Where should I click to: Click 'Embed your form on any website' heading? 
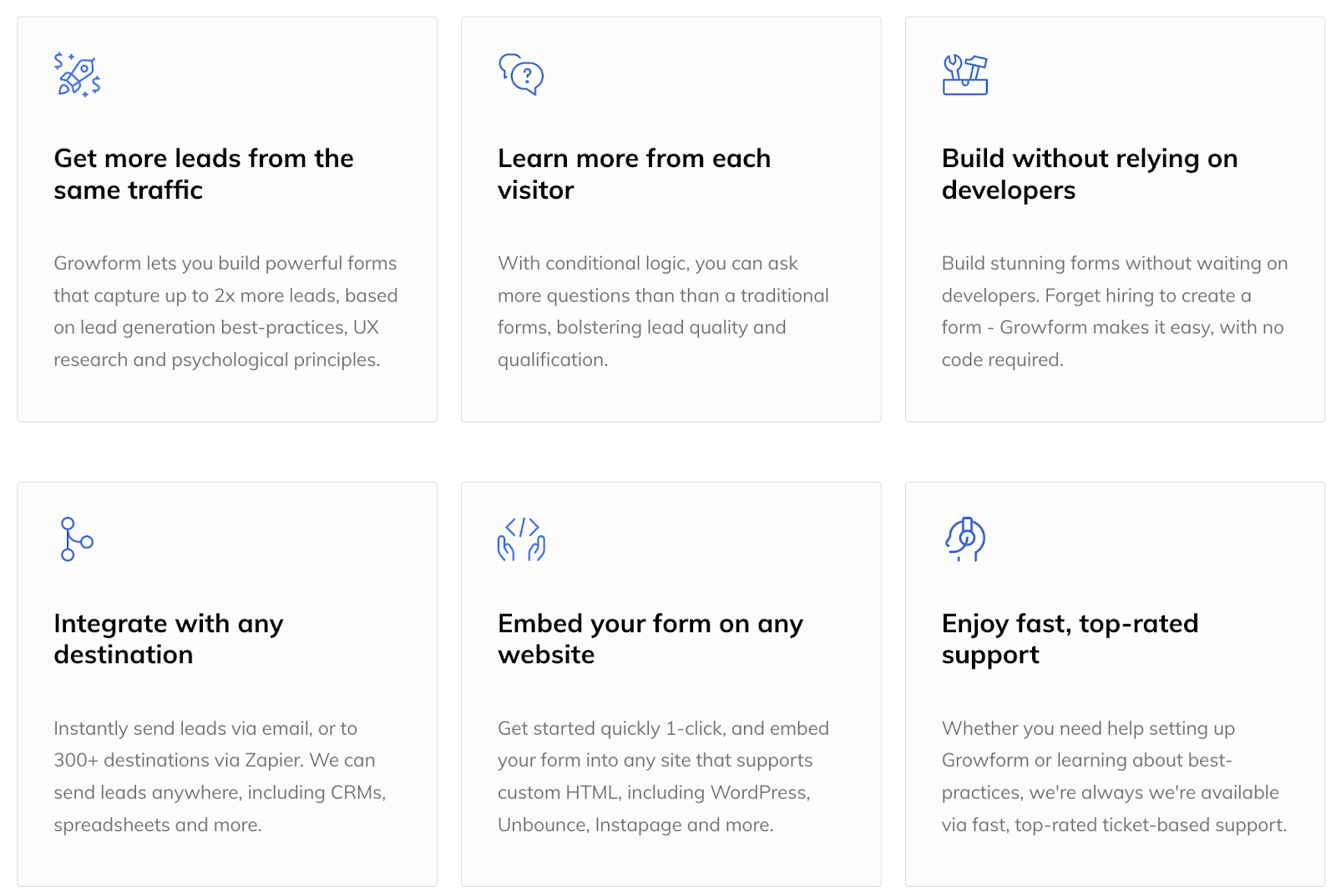650,639
